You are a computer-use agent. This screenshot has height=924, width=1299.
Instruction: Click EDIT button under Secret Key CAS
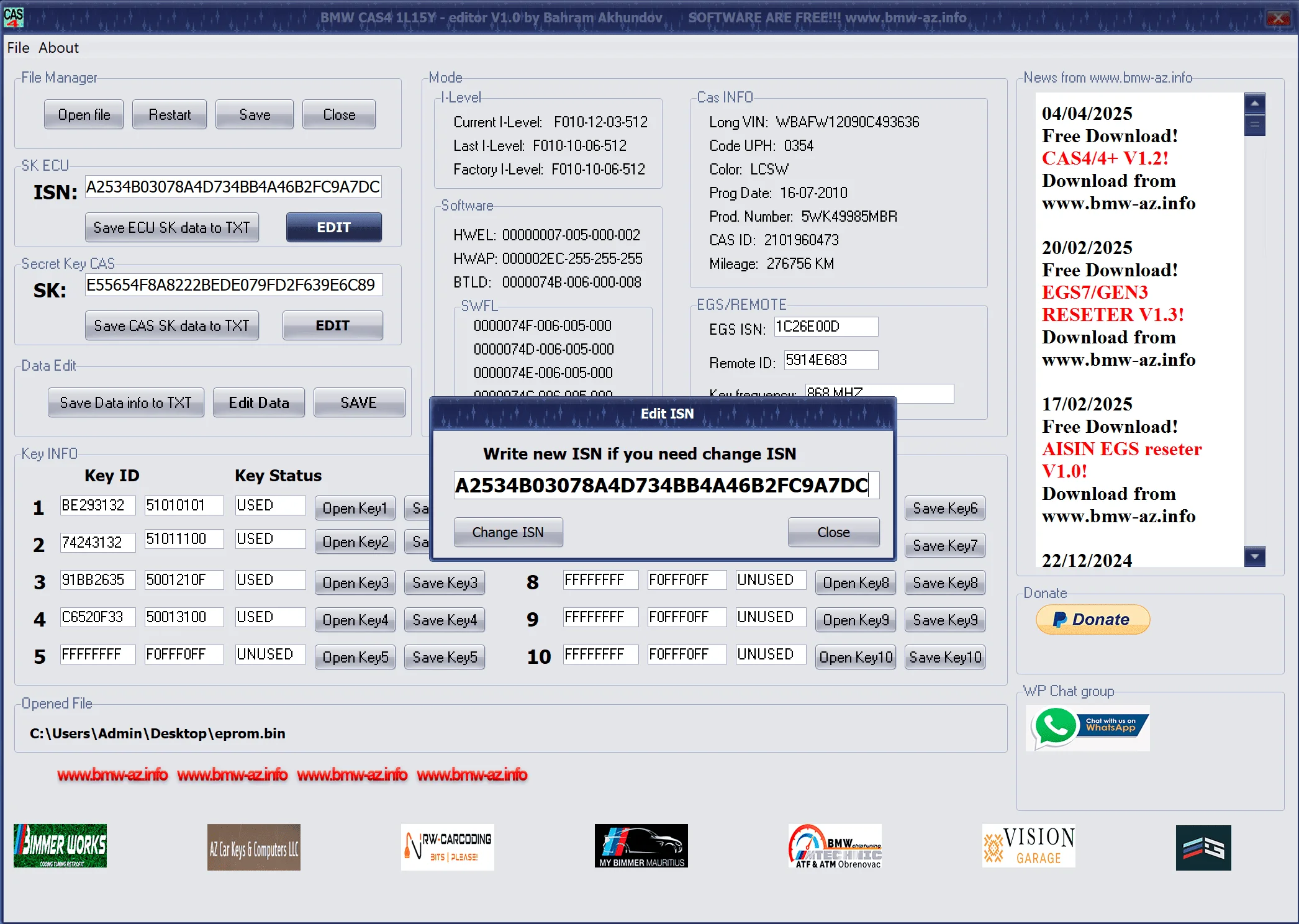[333, 325]
